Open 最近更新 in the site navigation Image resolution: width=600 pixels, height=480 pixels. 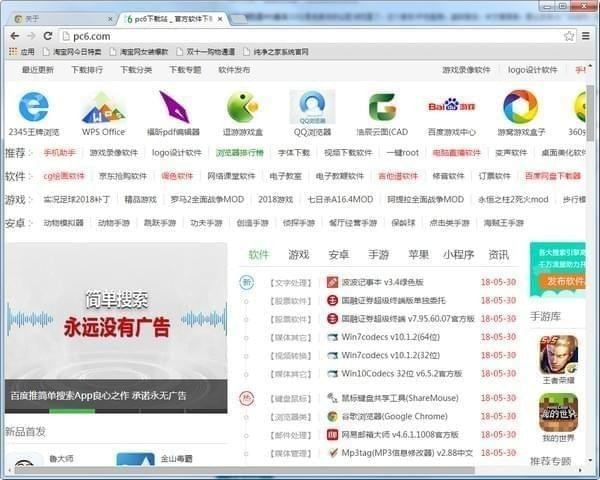38,70
